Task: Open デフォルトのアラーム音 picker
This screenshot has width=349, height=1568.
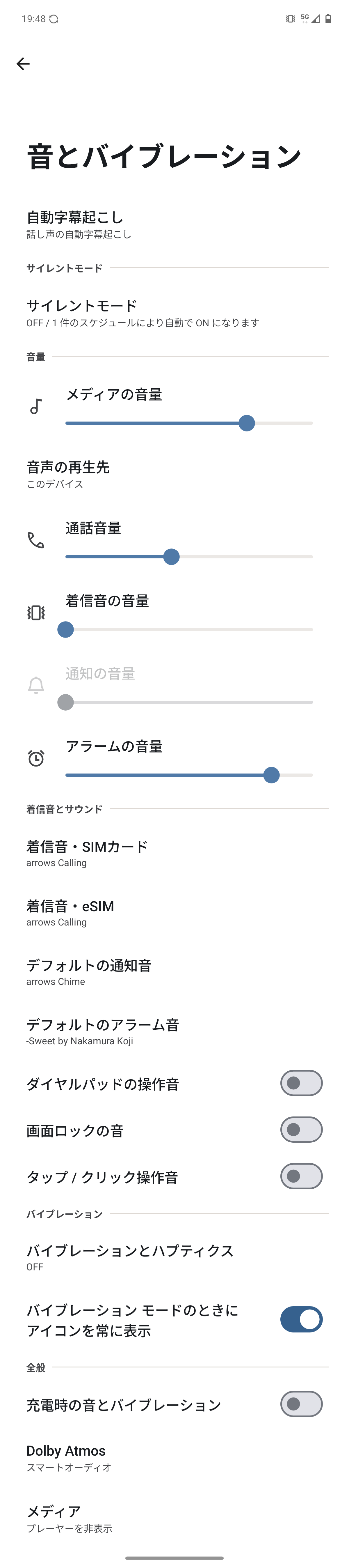Action: coord(174,1031)
